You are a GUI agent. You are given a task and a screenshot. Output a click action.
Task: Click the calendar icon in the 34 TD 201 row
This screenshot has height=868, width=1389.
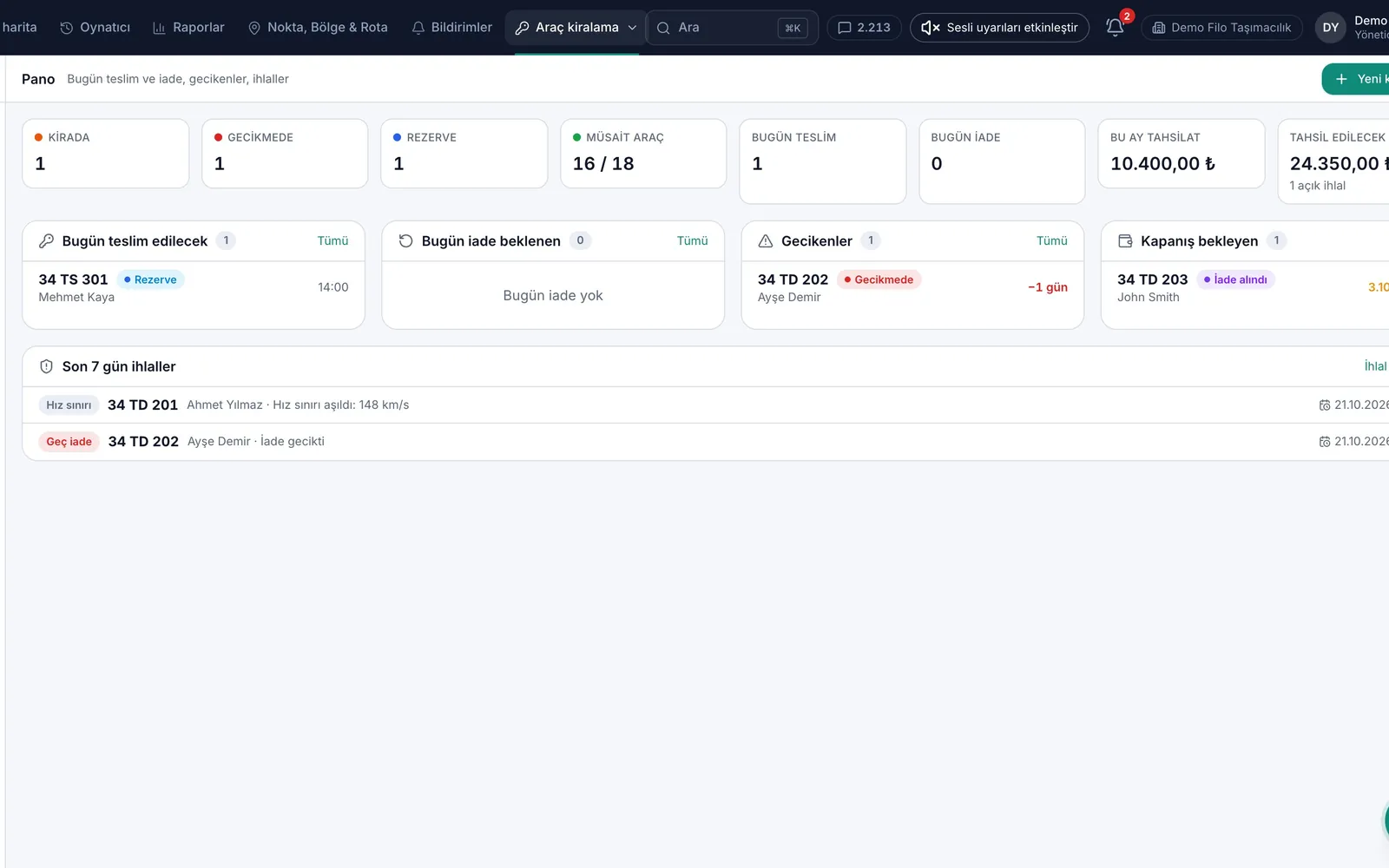(x=1325, y=405)
